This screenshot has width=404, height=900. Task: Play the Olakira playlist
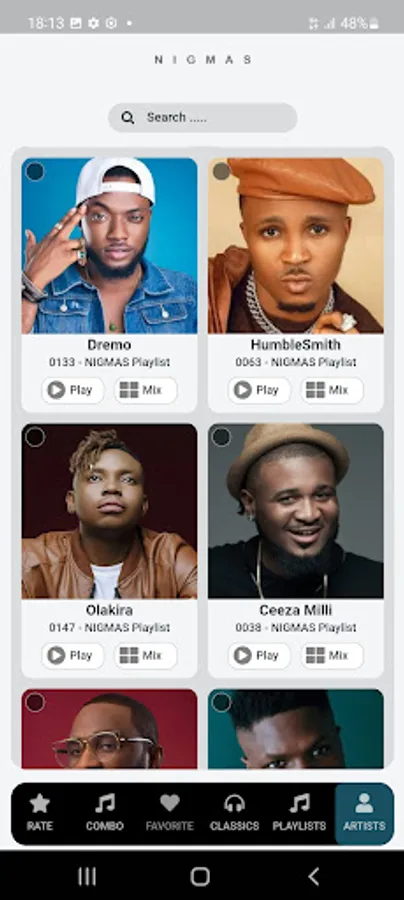[x=73, y=655]
